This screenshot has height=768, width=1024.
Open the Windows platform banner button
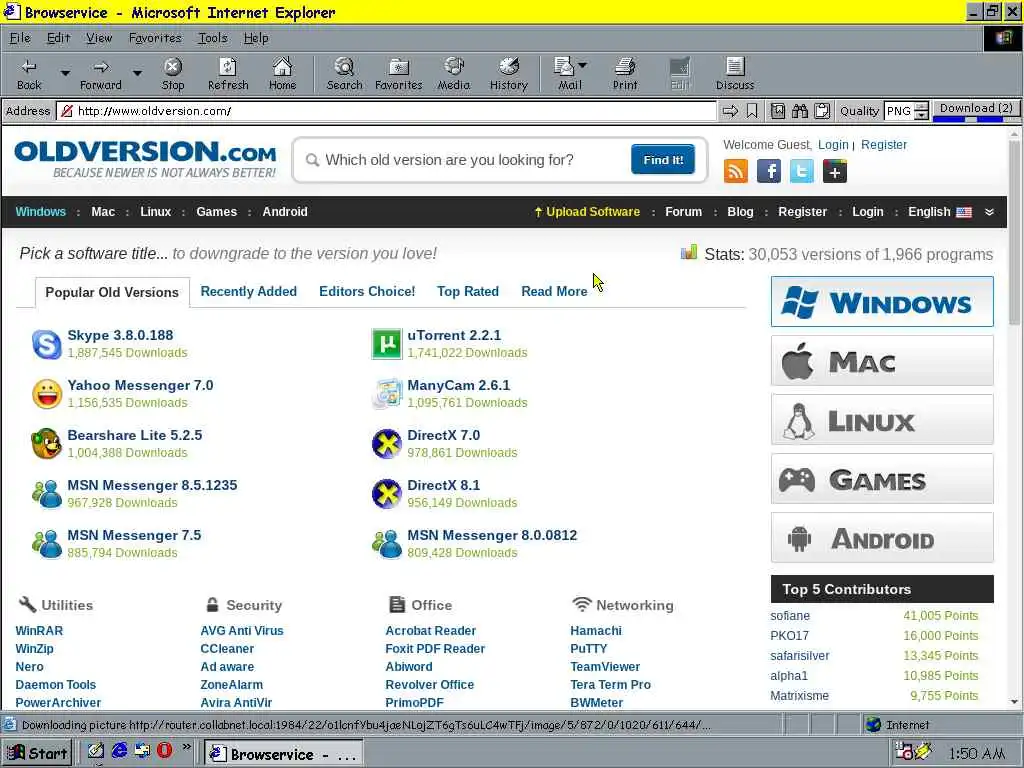pos(882,302)
